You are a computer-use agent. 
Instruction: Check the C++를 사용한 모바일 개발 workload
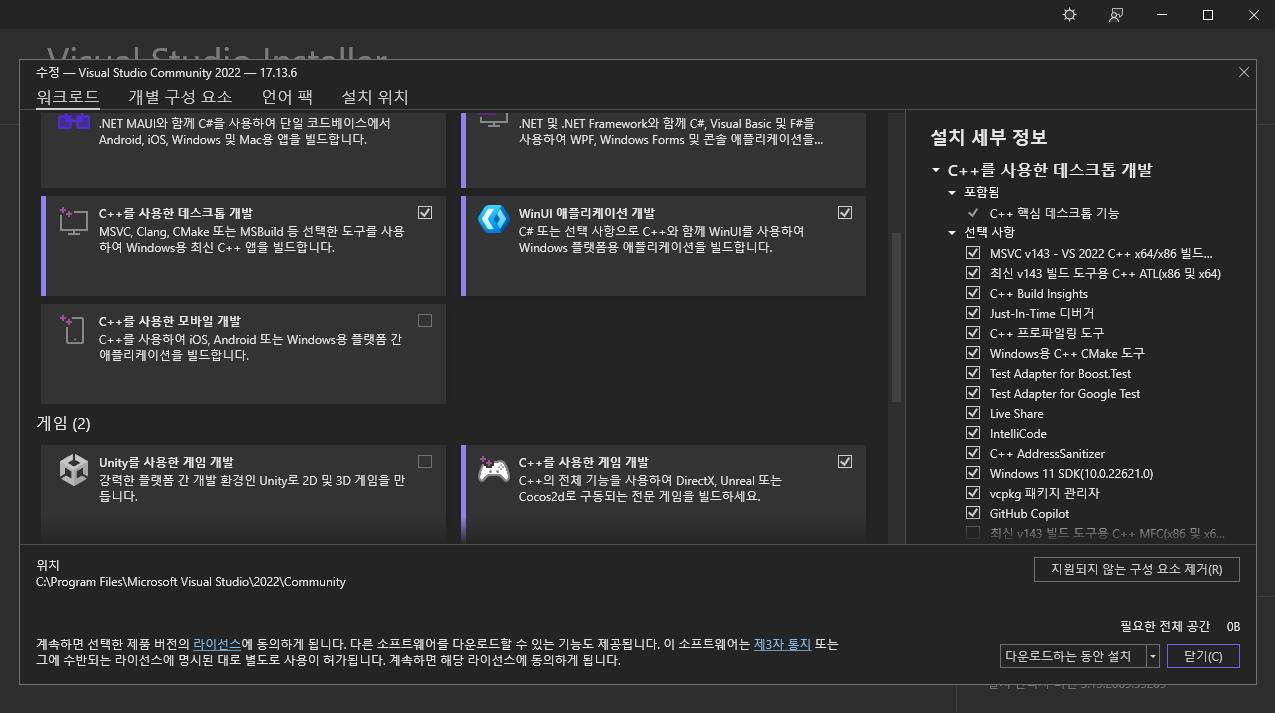click(425, 321)
